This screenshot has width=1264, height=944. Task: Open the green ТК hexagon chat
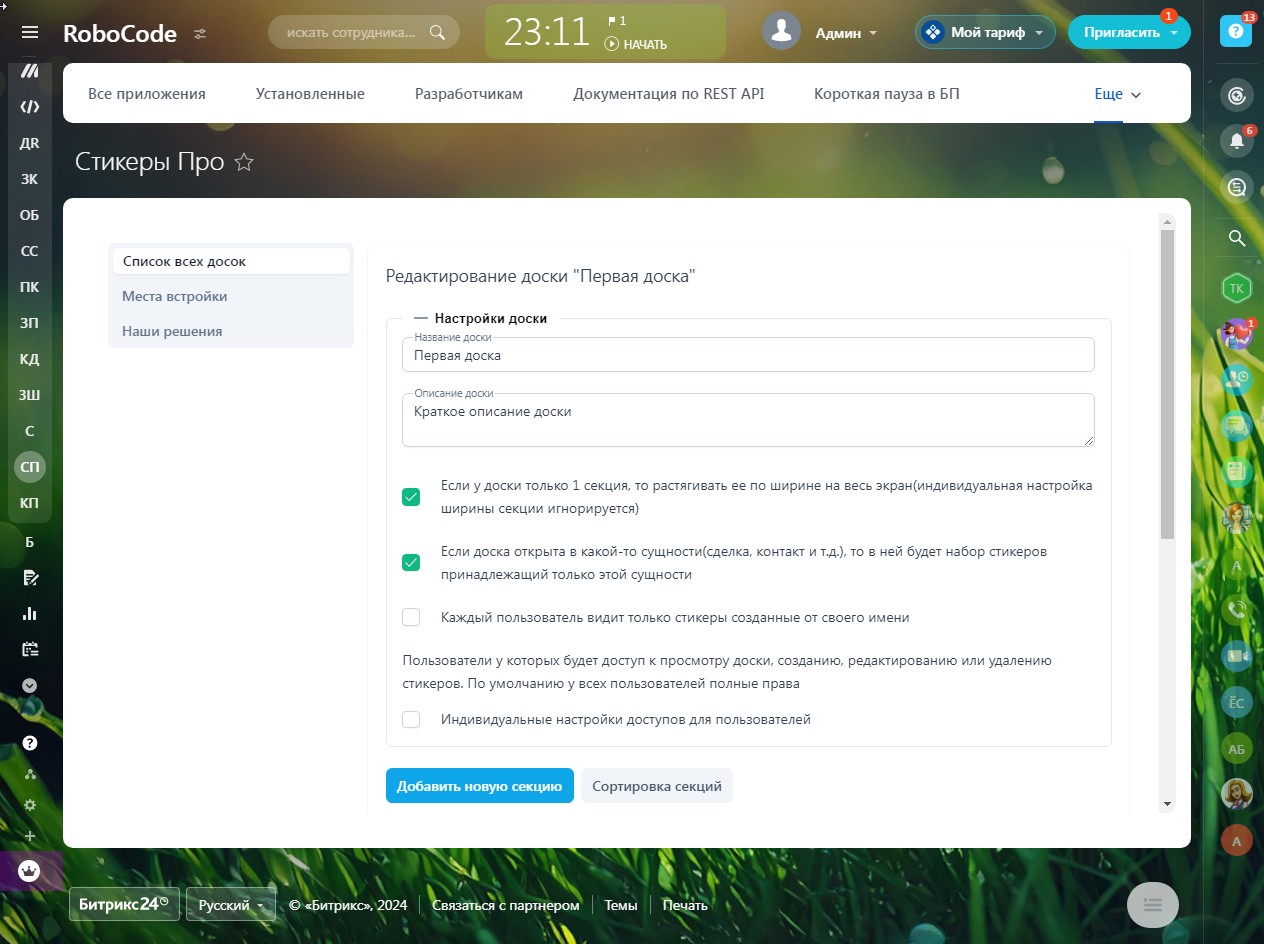(x=1237, y=288)
